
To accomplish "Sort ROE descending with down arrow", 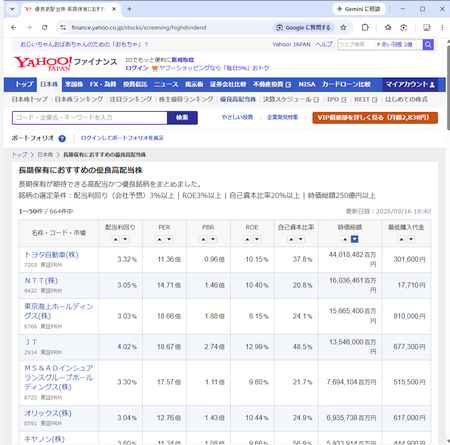I will pos(257,239).
